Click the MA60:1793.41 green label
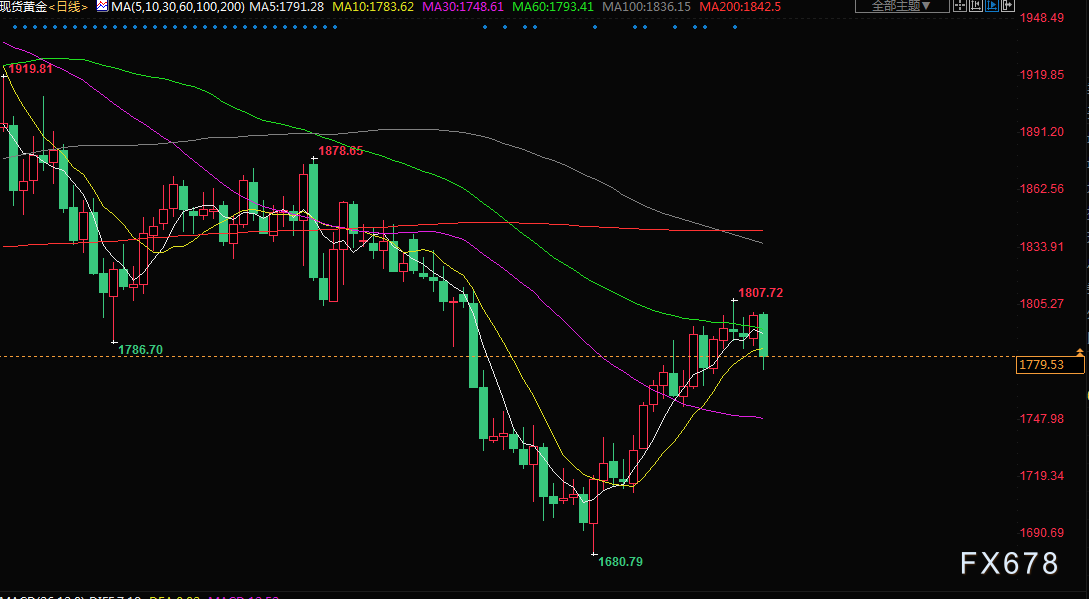 tap(553, 7)
